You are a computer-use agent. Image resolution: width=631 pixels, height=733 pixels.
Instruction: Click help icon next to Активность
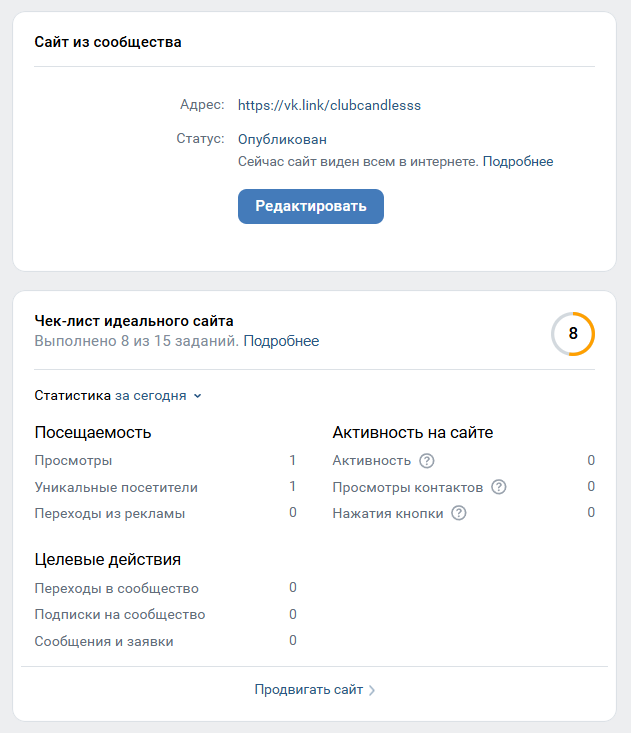(x=427, y=461)
